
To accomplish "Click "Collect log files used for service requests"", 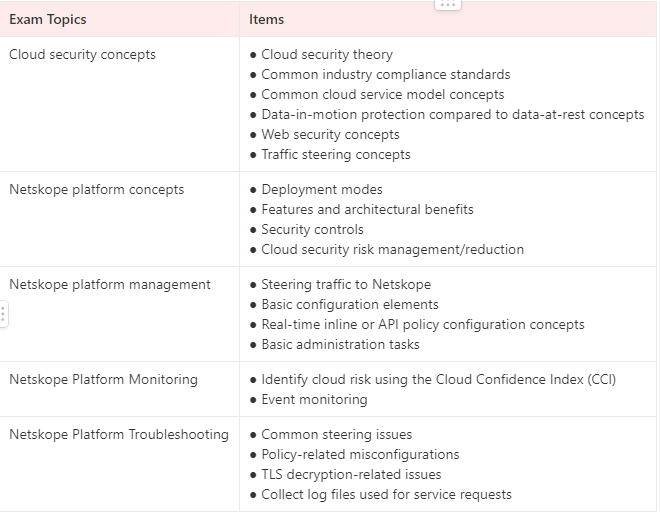I will (386, 495).
